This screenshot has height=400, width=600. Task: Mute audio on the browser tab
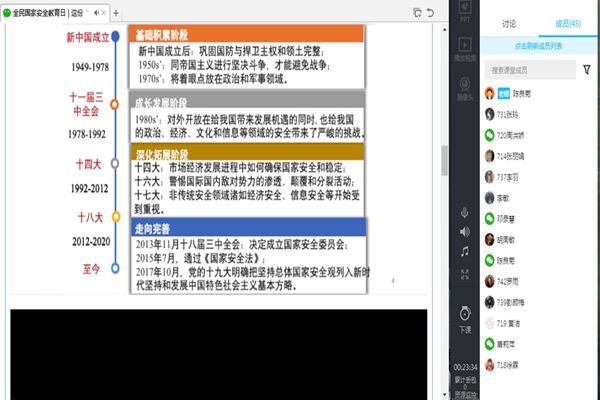(x=96, y=13)
